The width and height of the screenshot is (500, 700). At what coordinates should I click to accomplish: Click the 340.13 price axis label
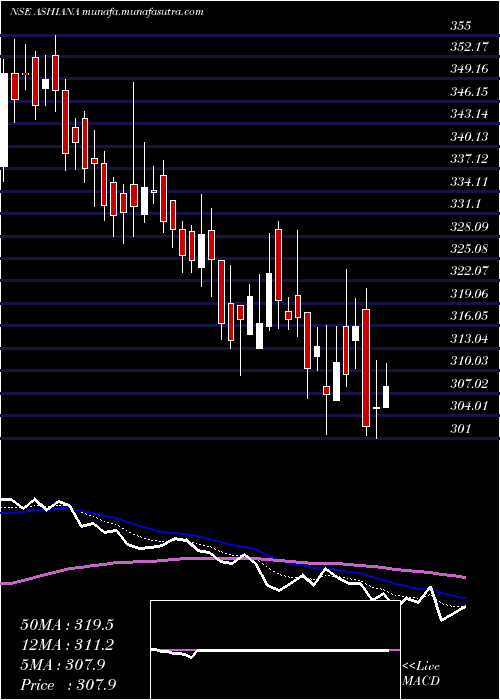tap(469, 137)
